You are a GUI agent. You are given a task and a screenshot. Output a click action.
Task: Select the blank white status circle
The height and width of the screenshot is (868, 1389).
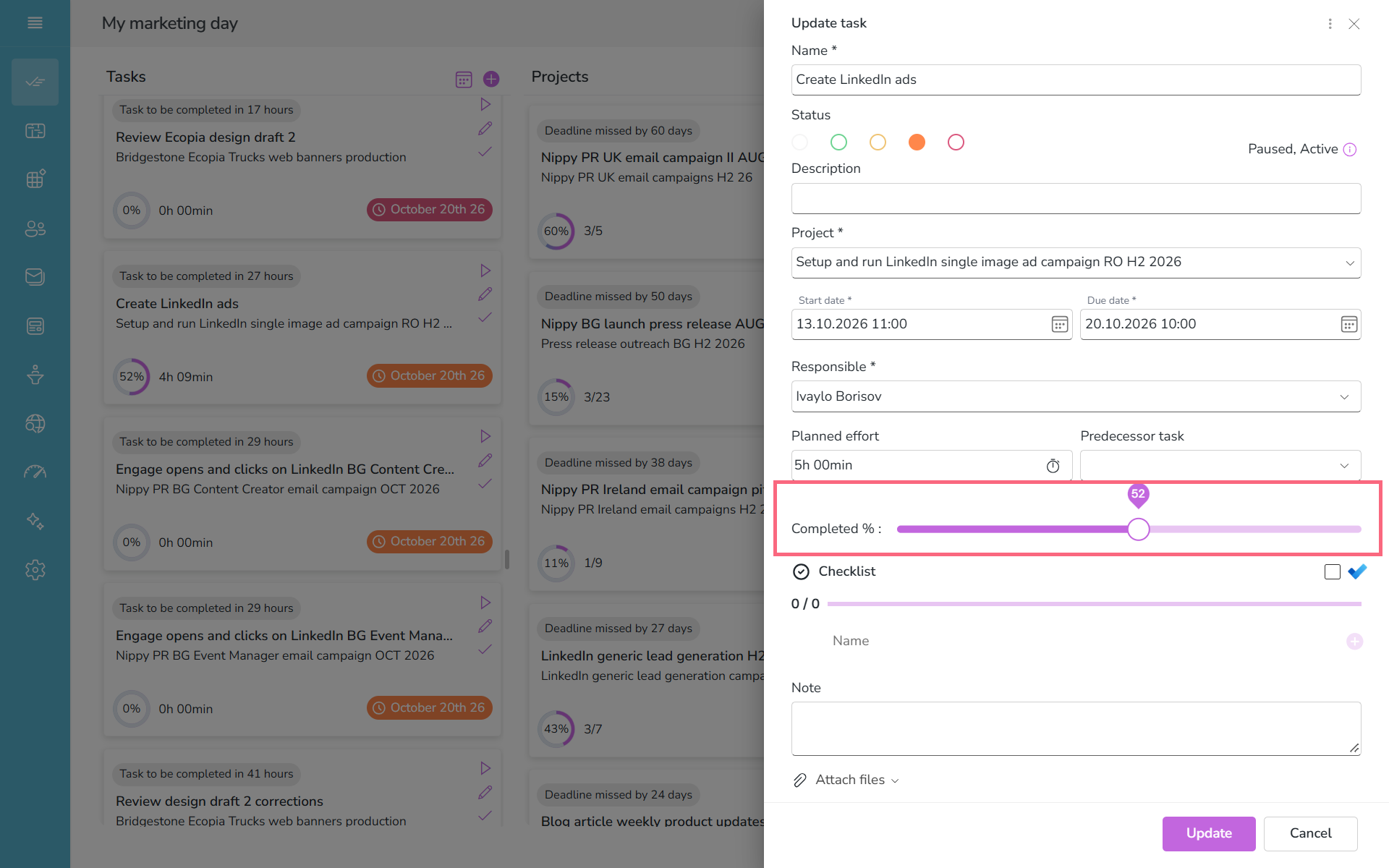(799, 142)
